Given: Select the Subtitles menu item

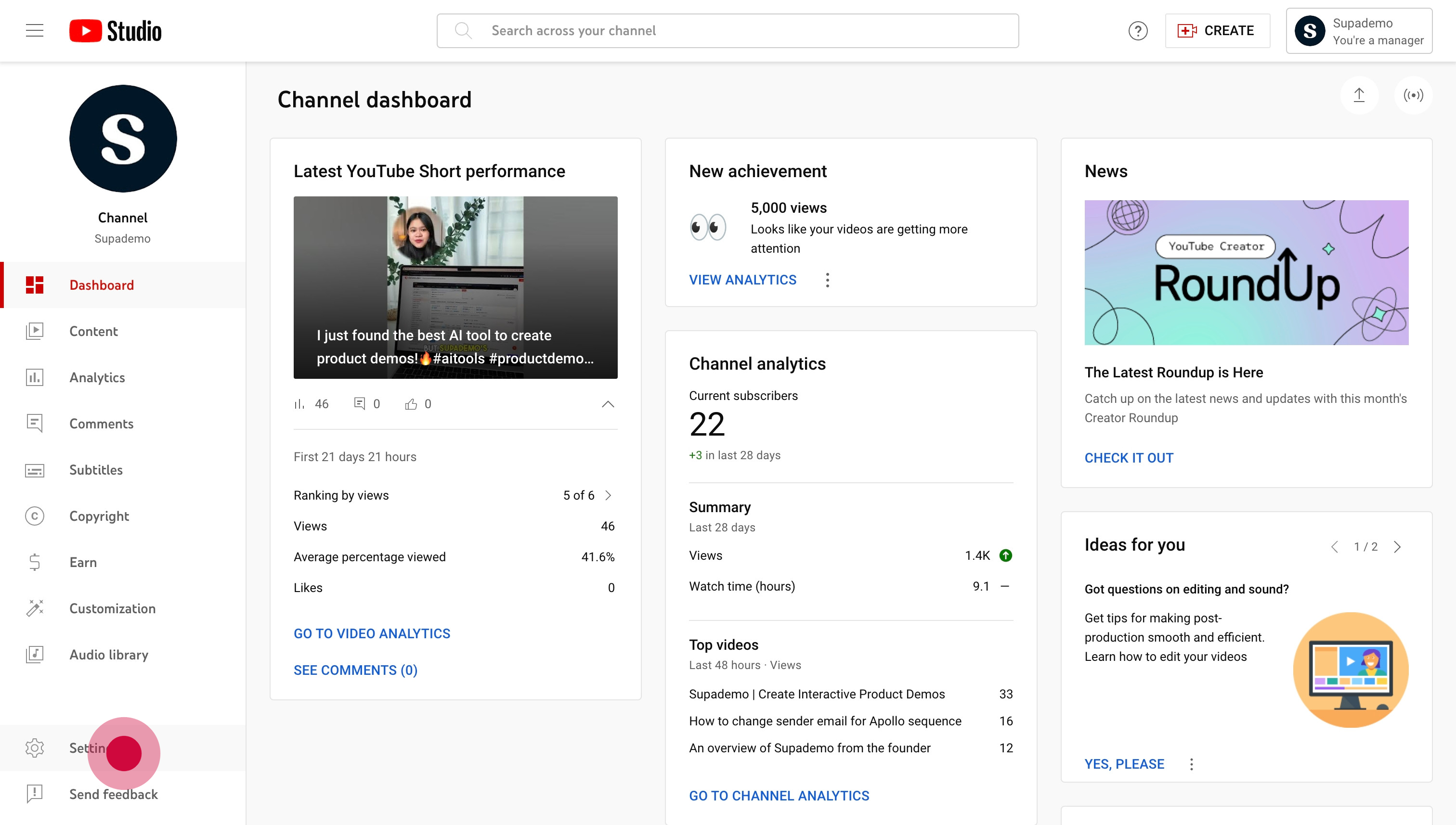Looking at the screenshot, I should (x=96, y=470).
